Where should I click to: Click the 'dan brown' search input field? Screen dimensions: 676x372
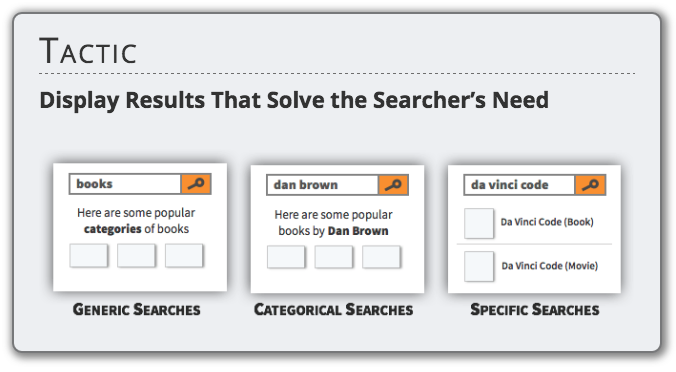point(322,185)
